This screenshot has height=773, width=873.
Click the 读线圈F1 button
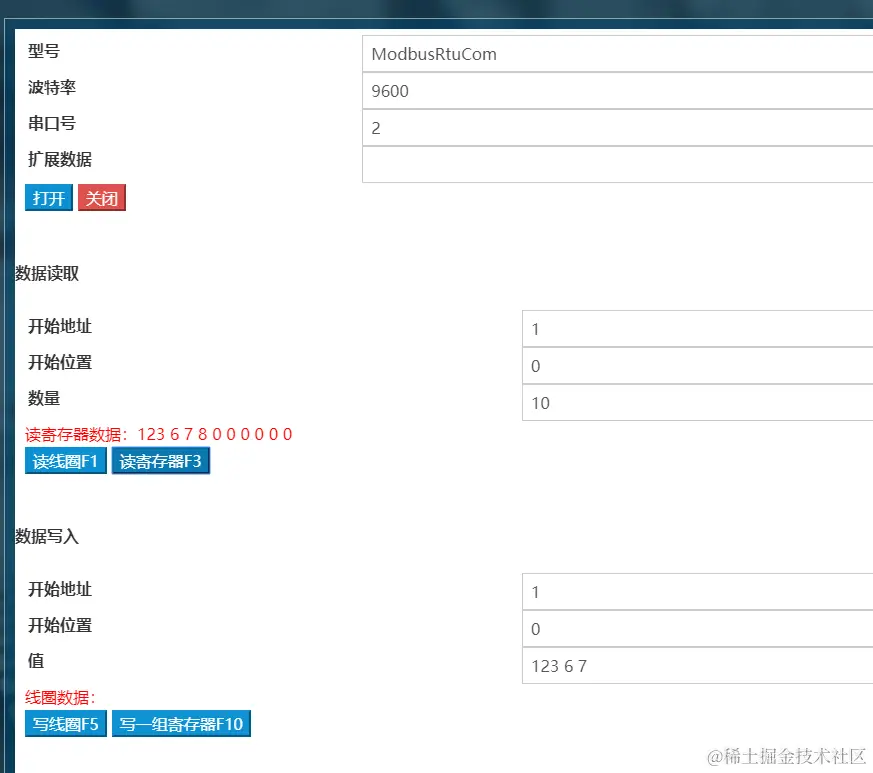tap(66, 461)
